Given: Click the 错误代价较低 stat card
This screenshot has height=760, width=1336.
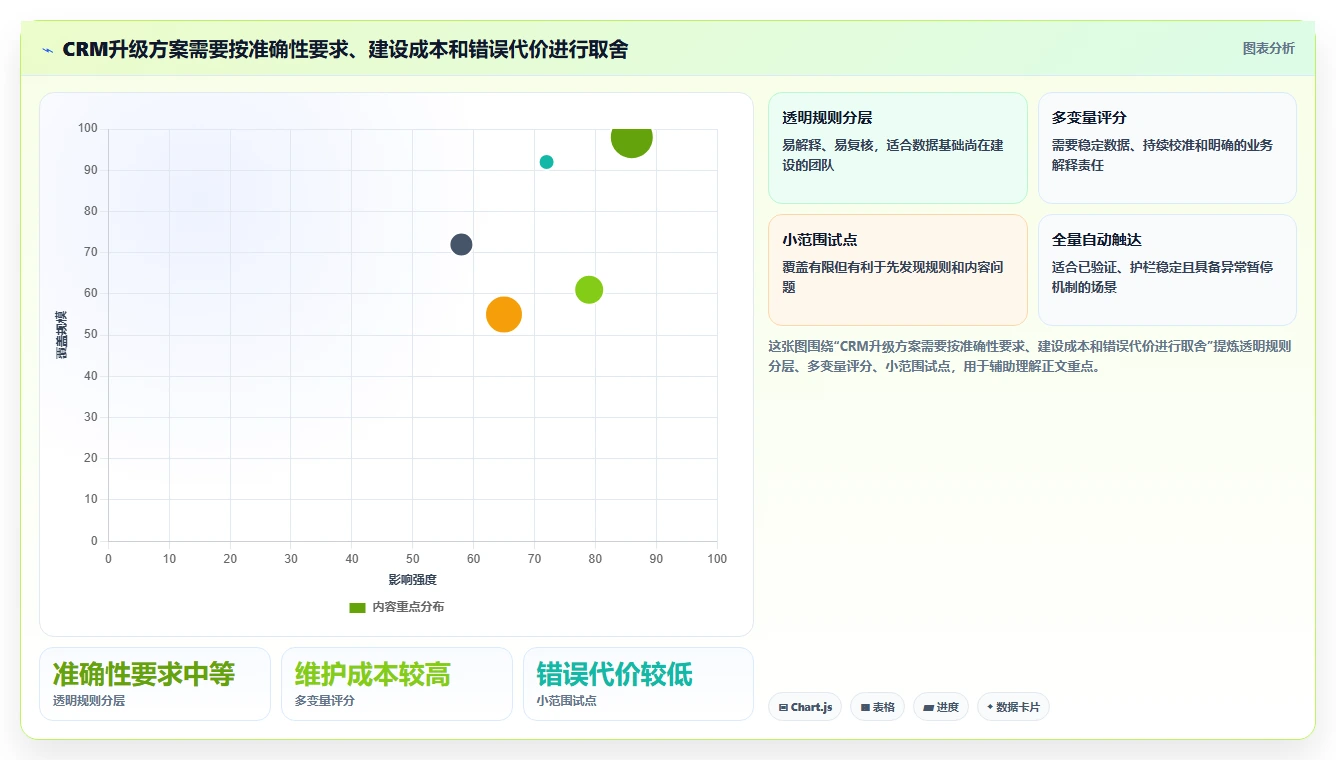Looking at the screenshot, I should (x=638, y=684).
